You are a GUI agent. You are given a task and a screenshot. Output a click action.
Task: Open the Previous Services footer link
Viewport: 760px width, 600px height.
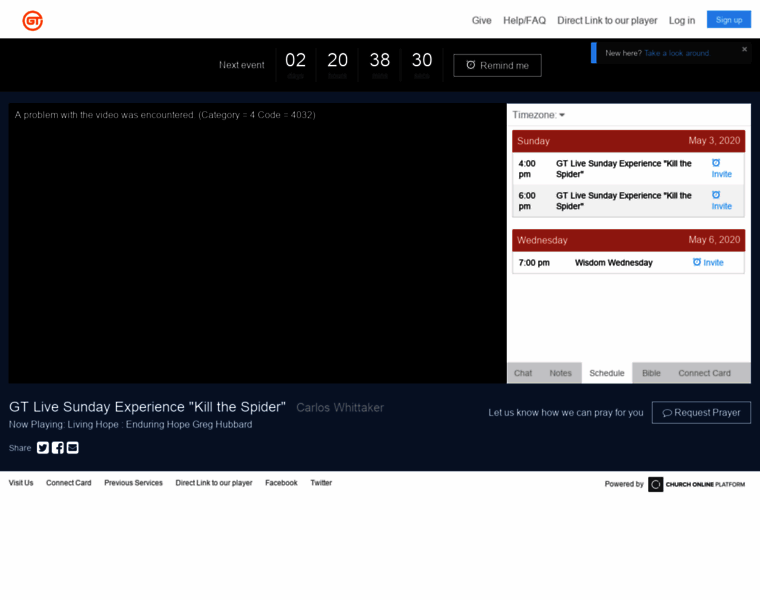point(133,483)
